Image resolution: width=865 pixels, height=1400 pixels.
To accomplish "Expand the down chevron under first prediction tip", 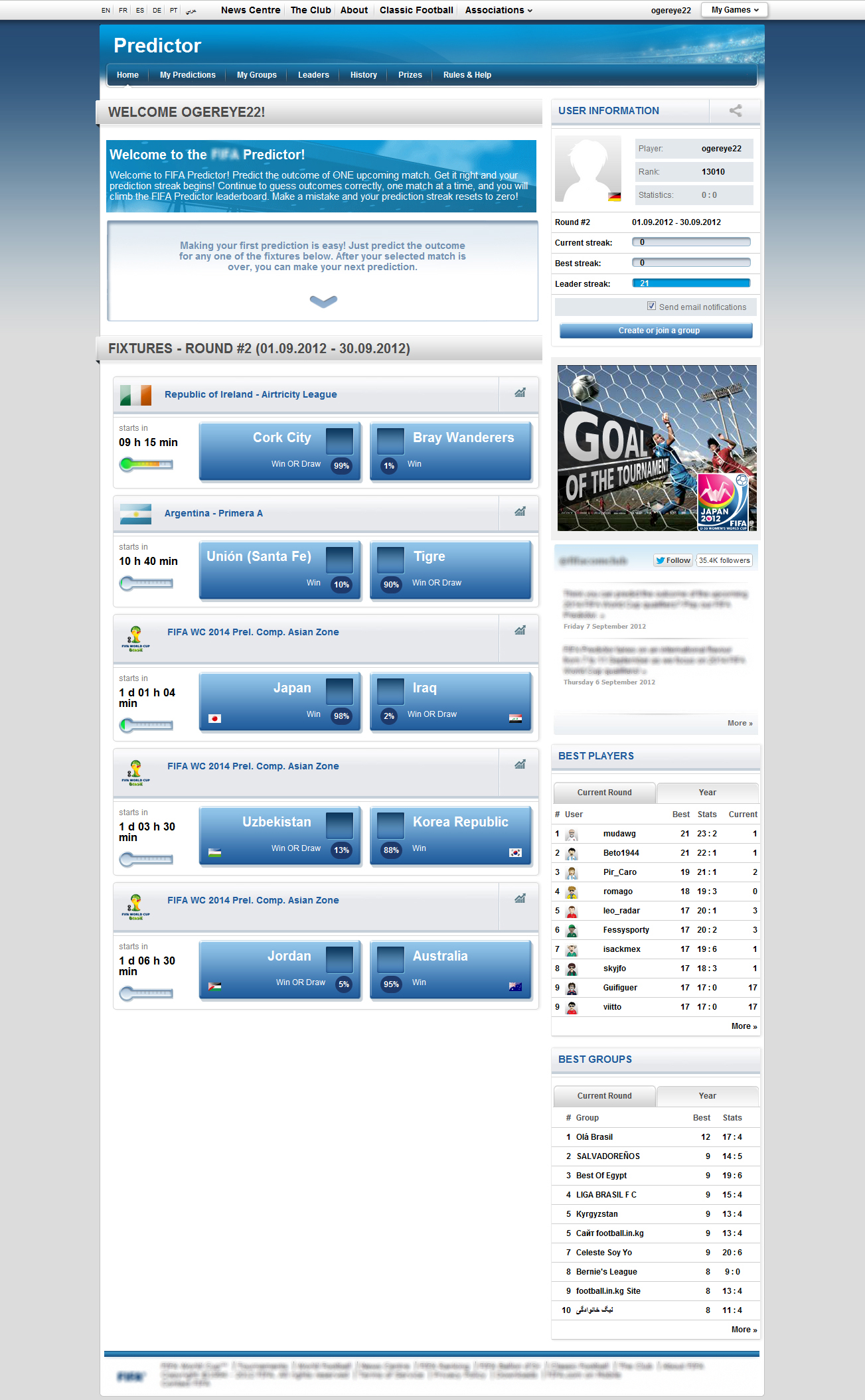I will tap(323, 301).
